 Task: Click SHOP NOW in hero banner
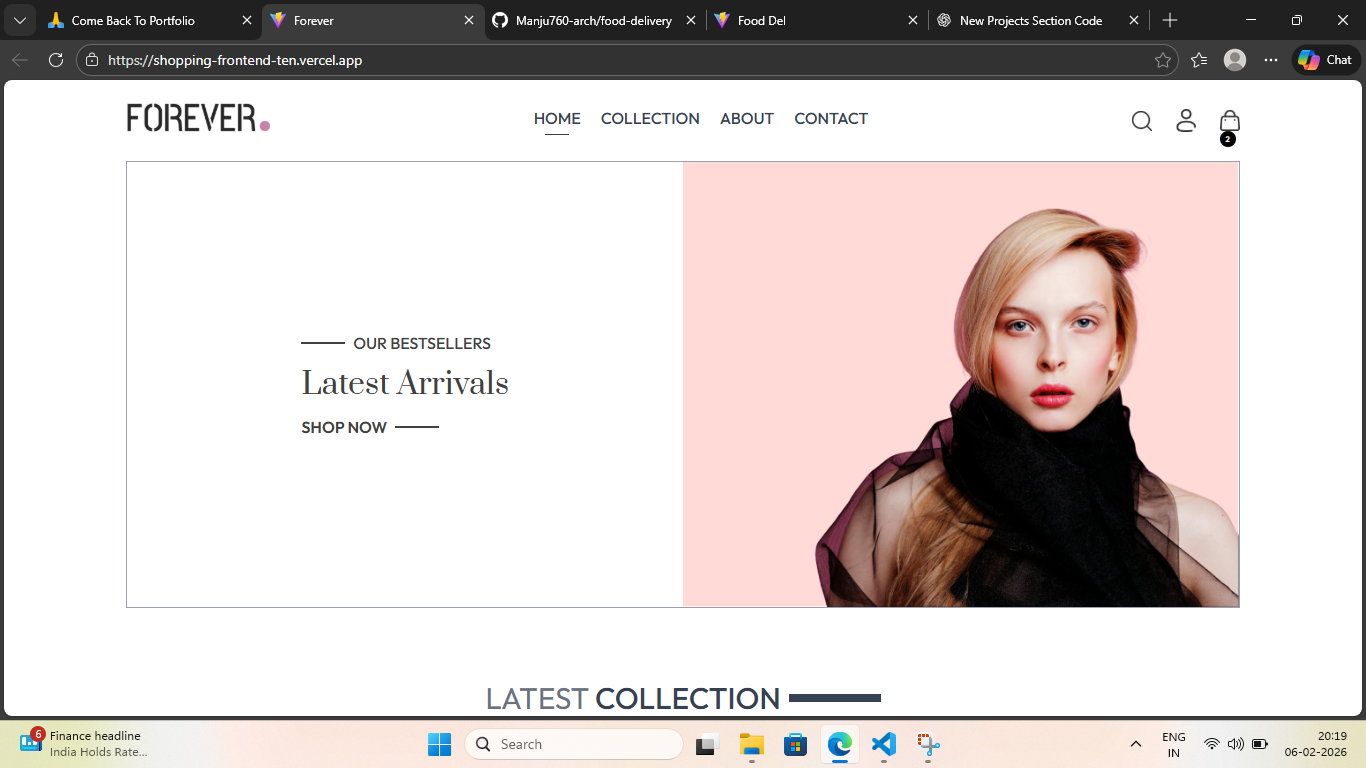click(344, 427)
